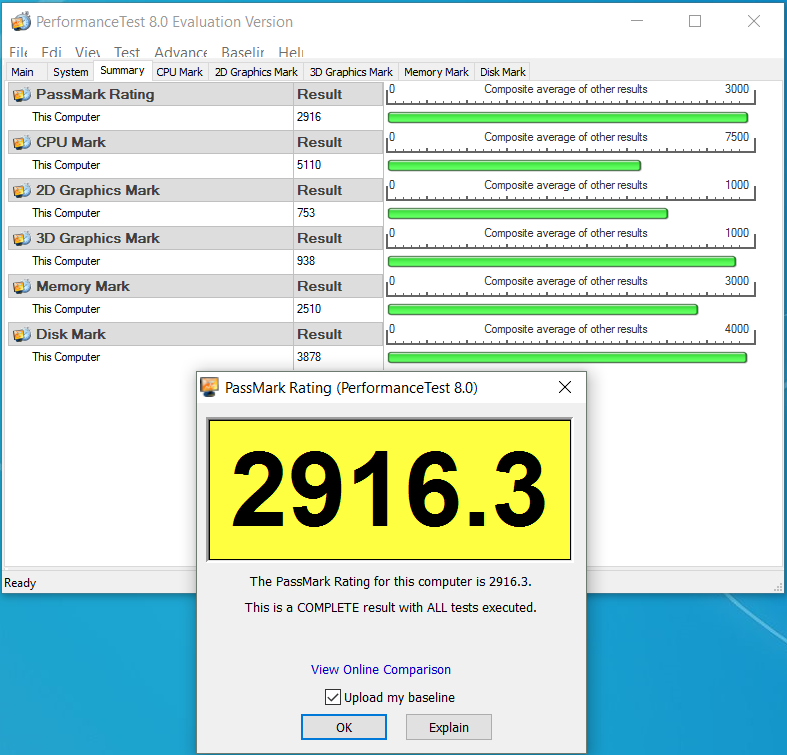Click the CPU Mark header text

point(71,143)
